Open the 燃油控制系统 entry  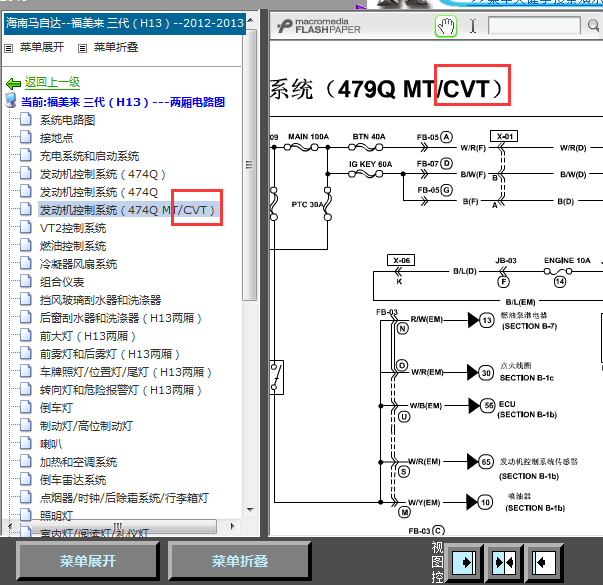coord(73,246)
